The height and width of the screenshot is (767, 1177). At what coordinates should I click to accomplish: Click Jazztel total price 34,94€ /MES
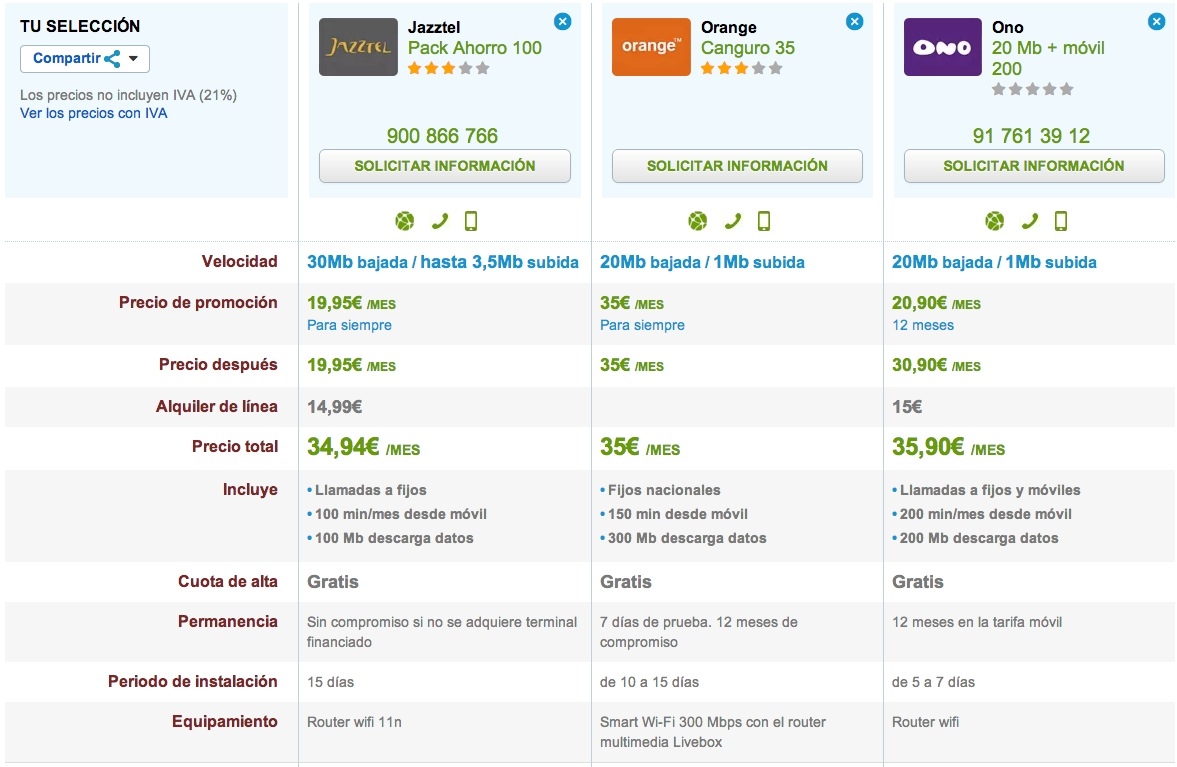[x=363, y=447]
